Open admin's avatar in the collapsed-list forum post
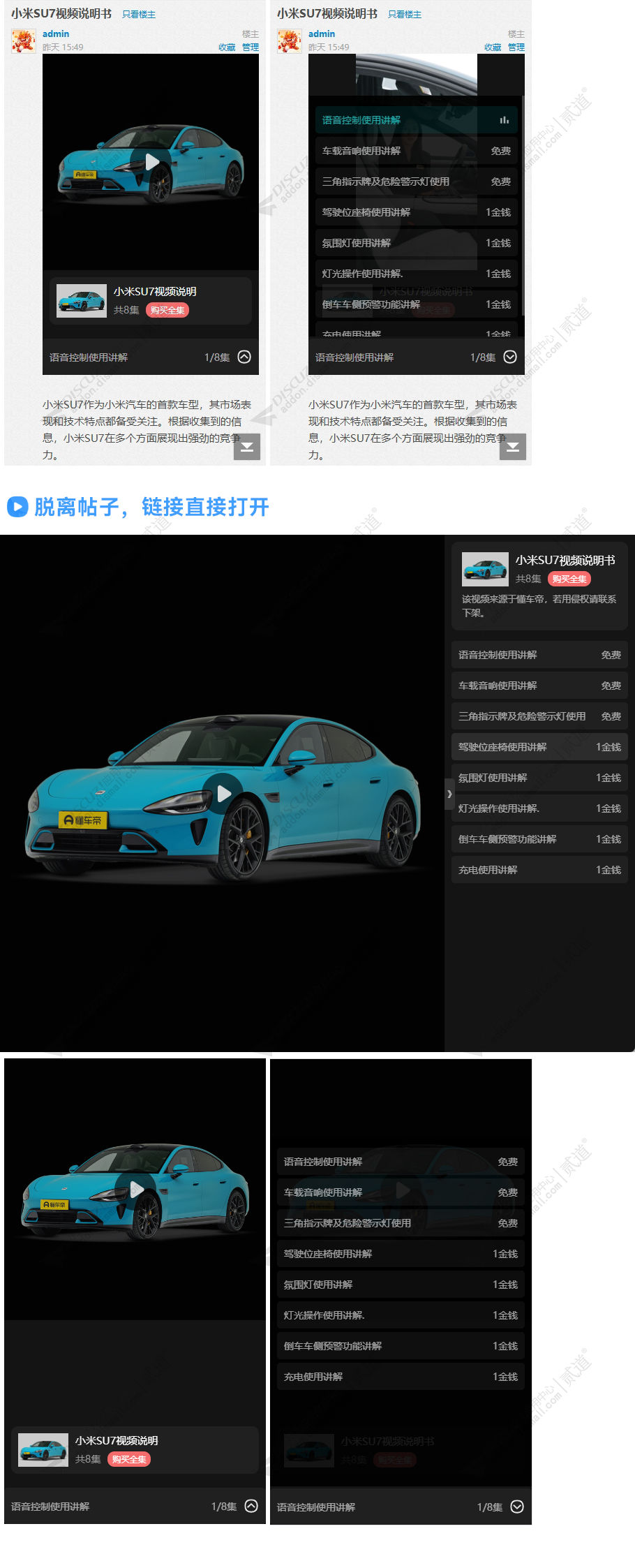 pyautogui.click(x=24, y=40)
